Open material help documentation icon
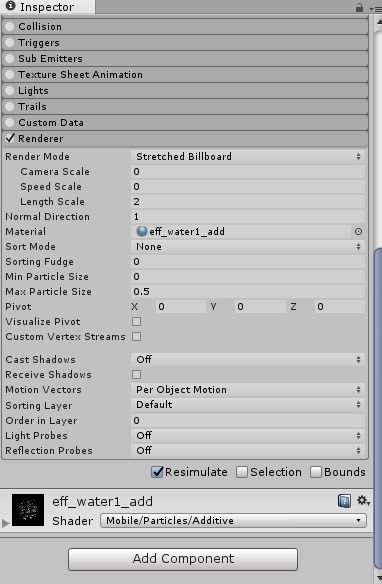 tap(344, 501)
